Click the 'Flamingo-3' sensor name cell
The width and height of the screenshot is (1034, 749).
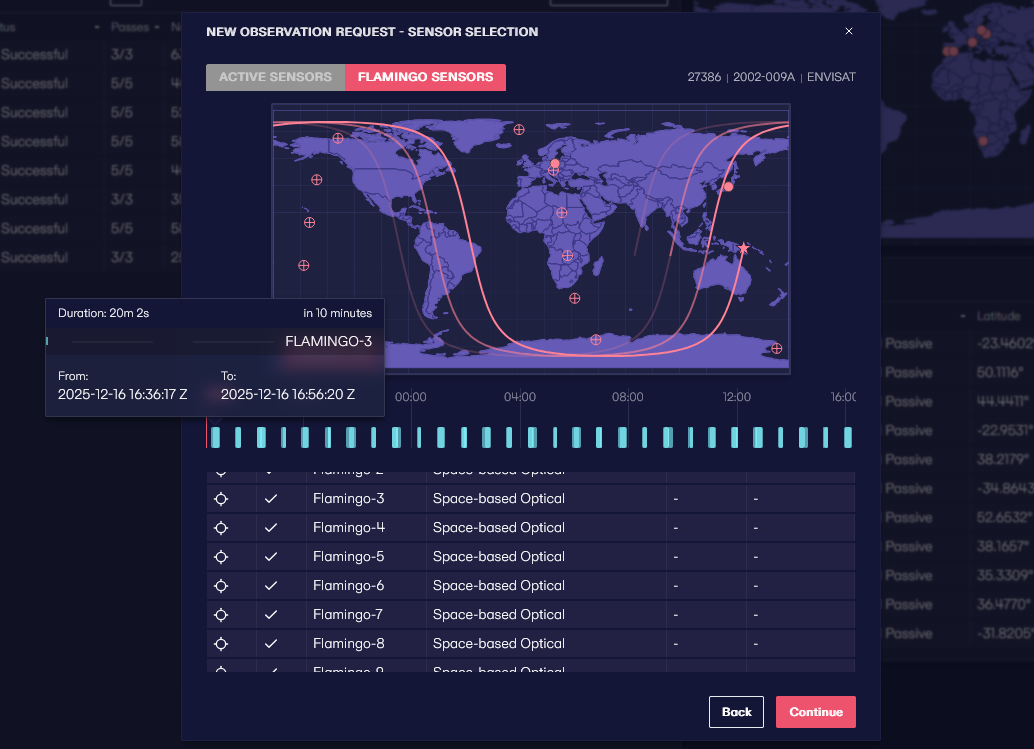coord(366,499)
